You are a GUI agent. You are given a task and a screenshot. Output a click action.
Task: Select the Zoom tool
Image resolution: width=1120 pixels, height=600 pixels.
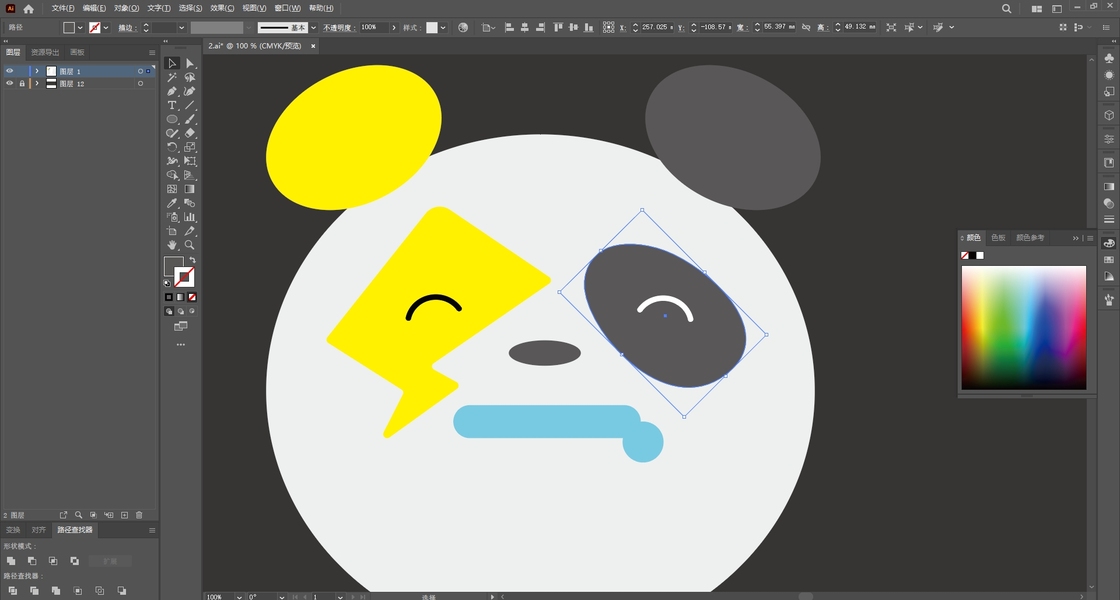189,245
